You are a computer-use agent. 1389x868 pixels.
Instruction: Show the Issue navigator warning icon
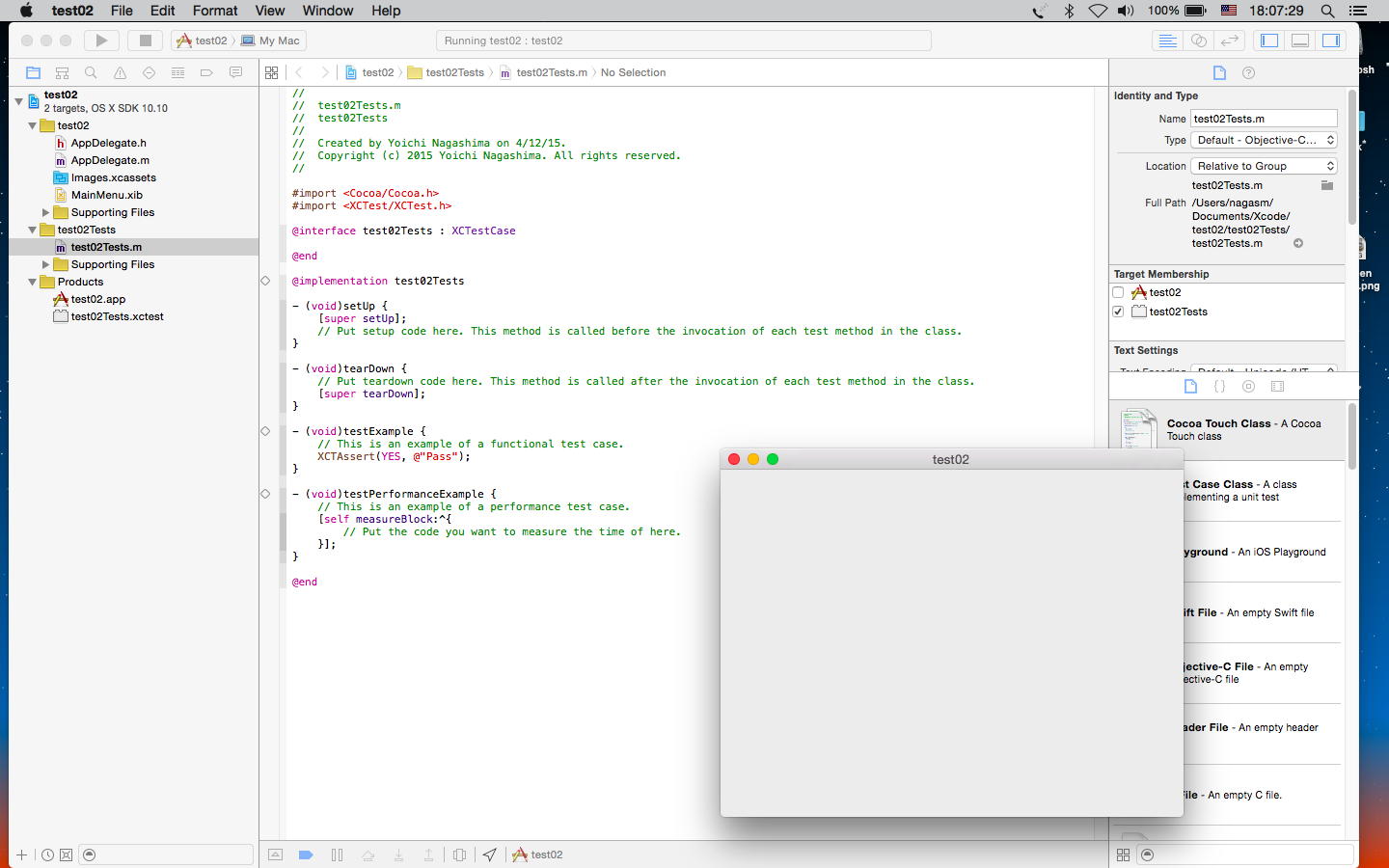coord(120,72)
